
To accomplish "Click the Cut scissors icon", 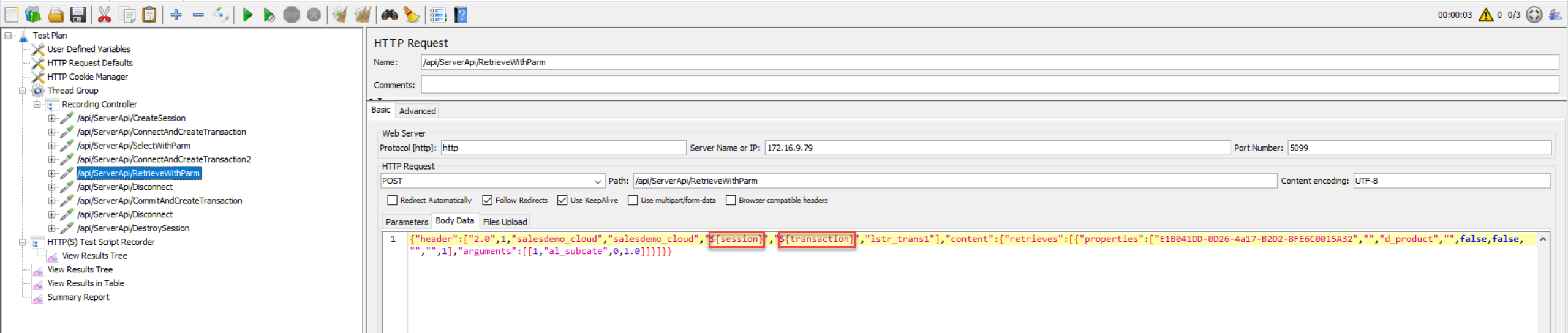I will (105, 15).
